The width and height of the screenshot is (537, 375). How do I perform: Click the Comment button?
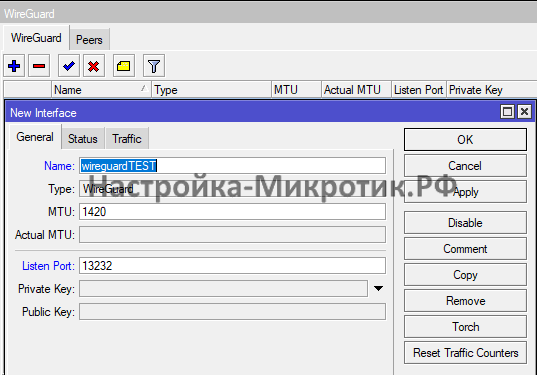pos(465,249)
